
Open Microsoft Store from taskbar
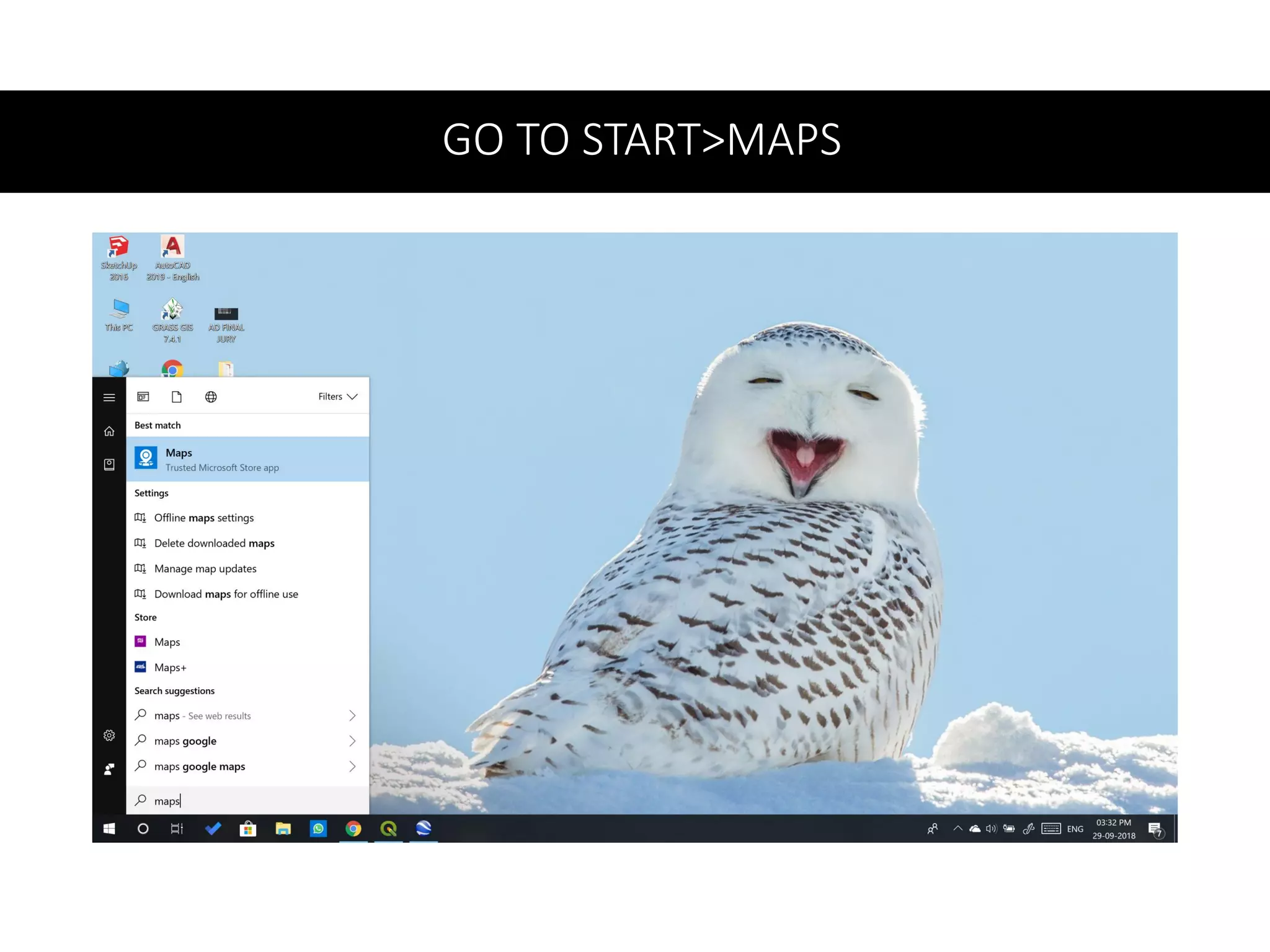[x=248, y=829]
